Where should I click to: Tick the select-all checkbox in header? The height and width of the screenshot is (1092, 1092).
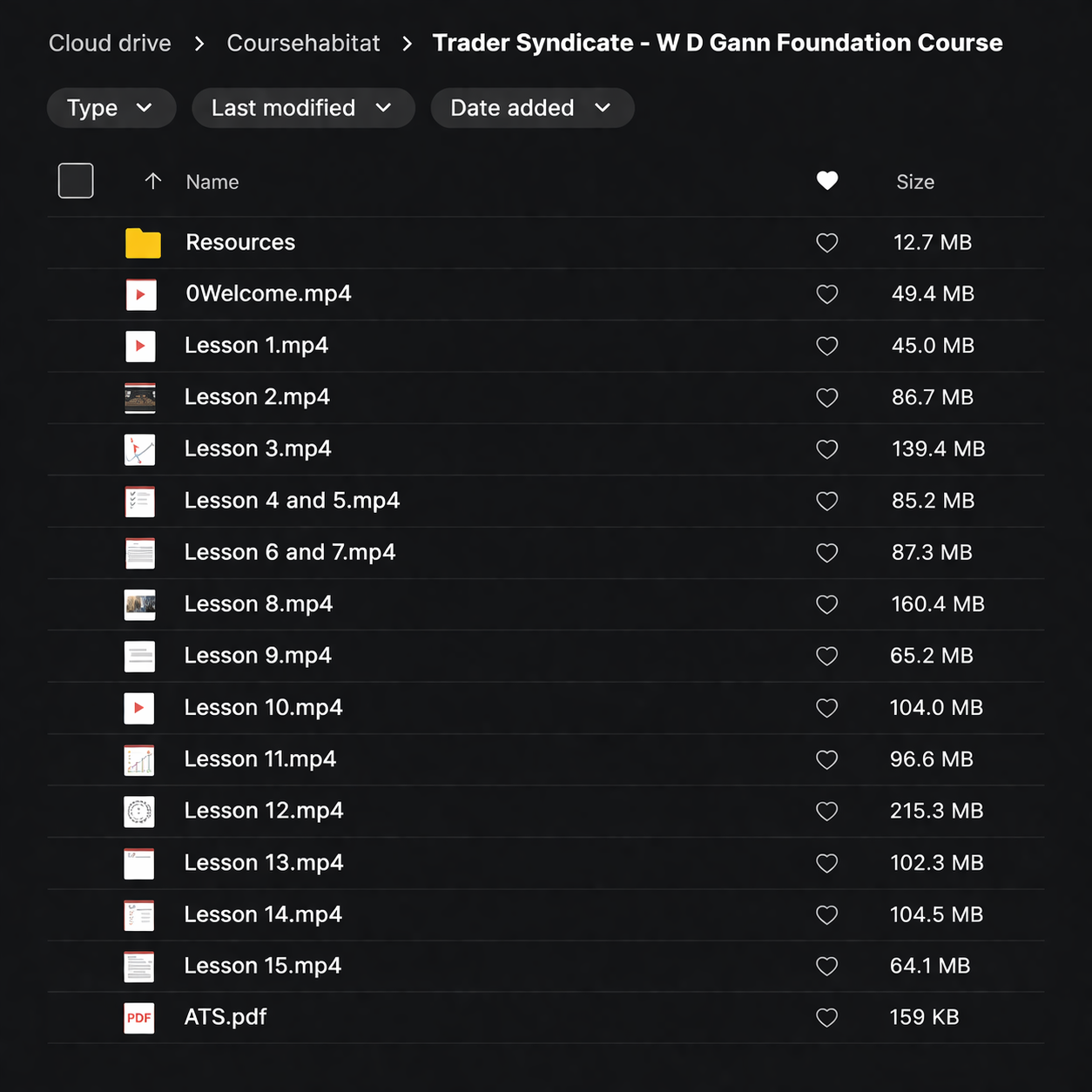tap(76, 181)
